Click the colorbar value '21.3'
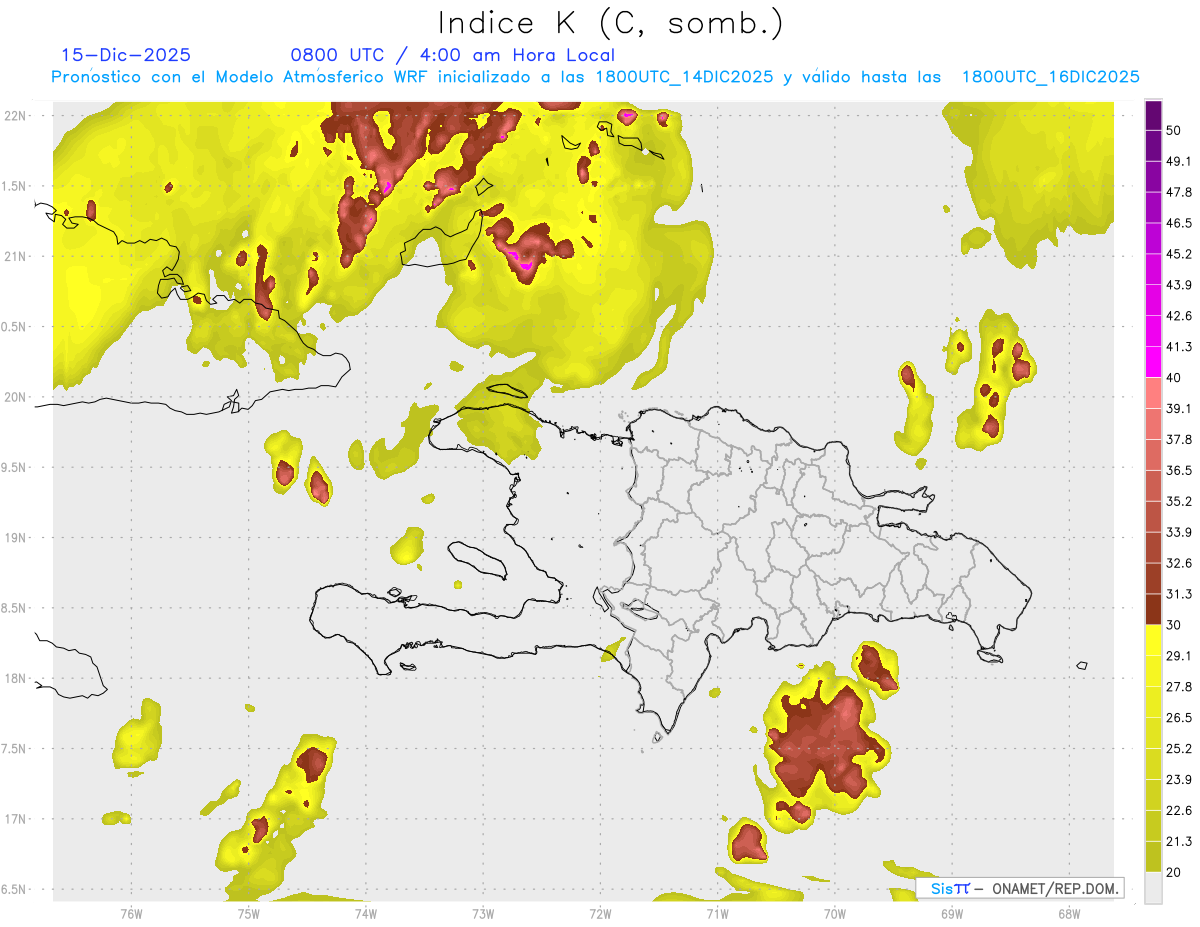Viewport: 1200px width, 927px height. (1179, 842)
